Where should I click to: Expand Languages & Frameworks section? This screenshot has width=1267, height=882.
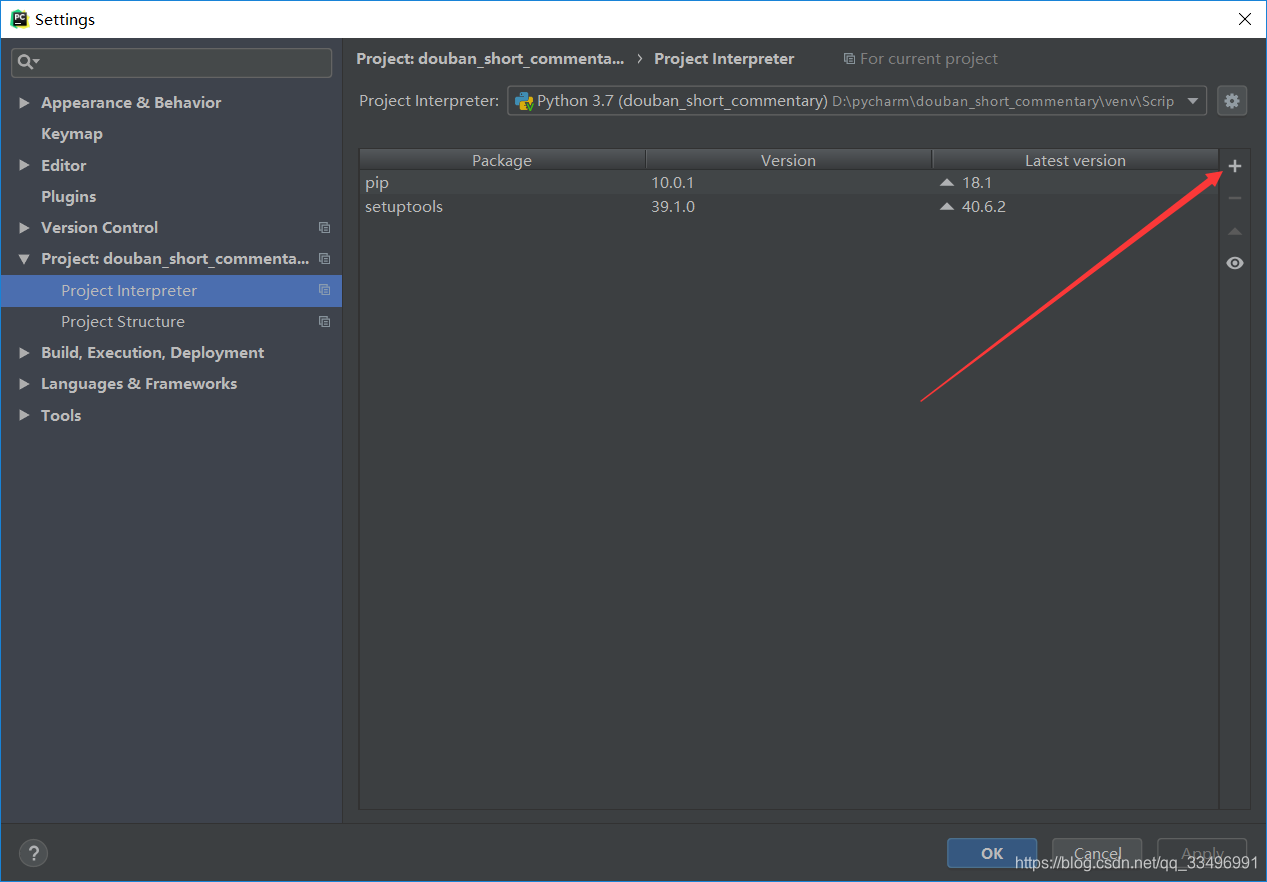[24, 384]
